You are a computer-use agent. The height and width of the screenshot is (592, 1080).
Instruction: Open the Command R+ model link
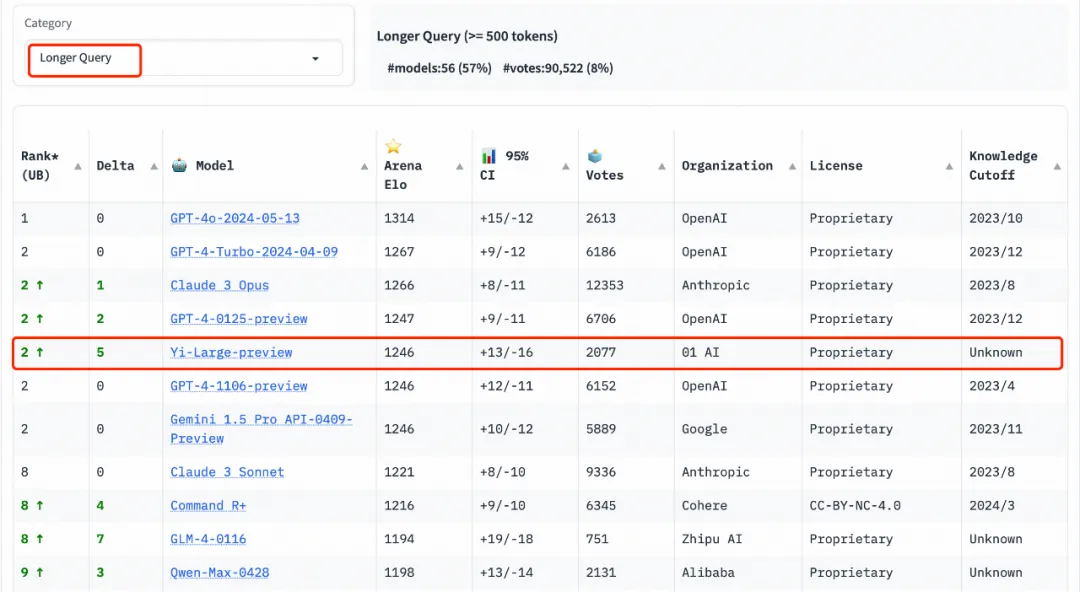tap(208, 505)
